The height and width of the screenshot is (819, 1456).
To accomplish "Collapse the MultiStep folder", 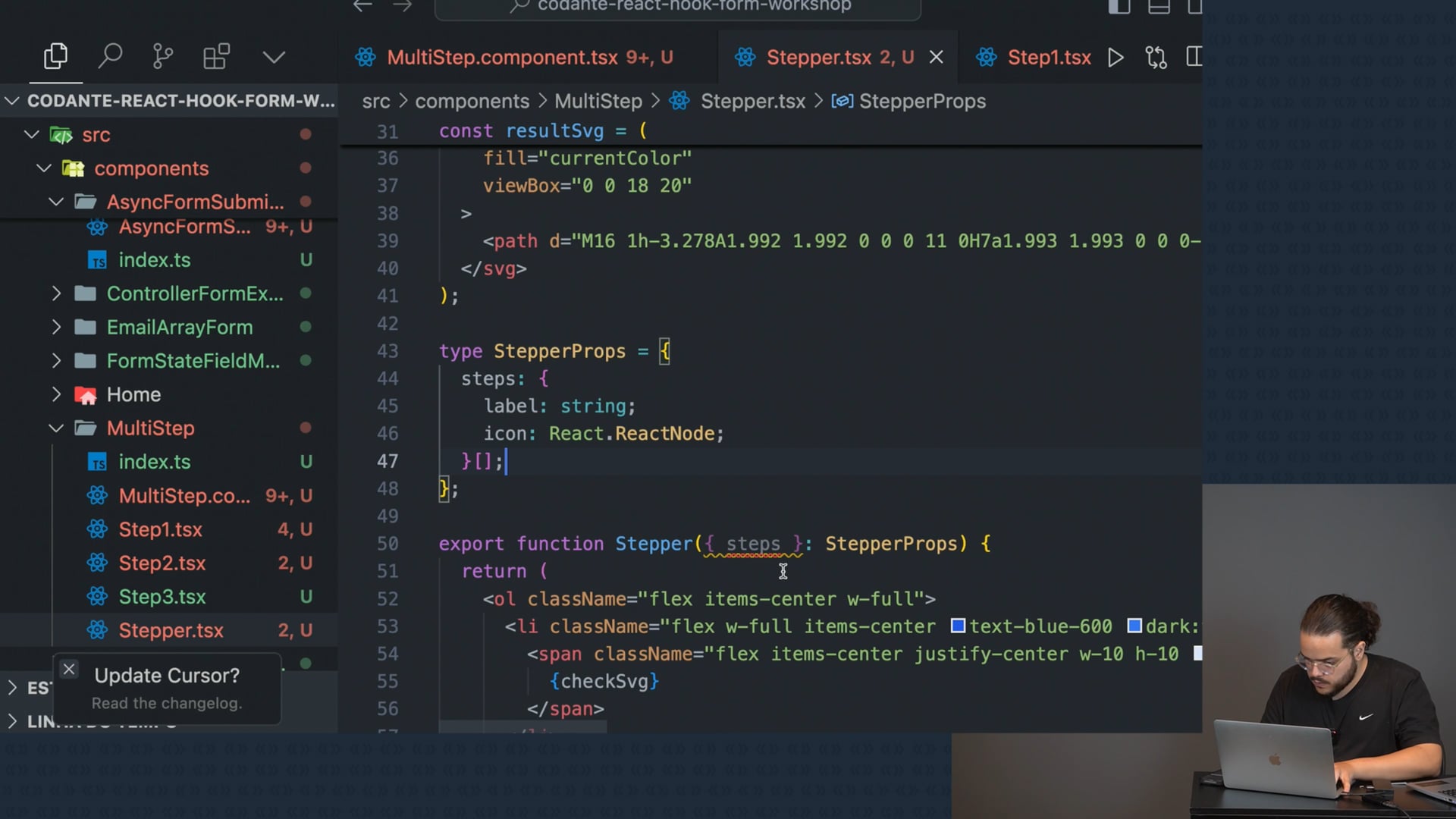I will 56,428.
